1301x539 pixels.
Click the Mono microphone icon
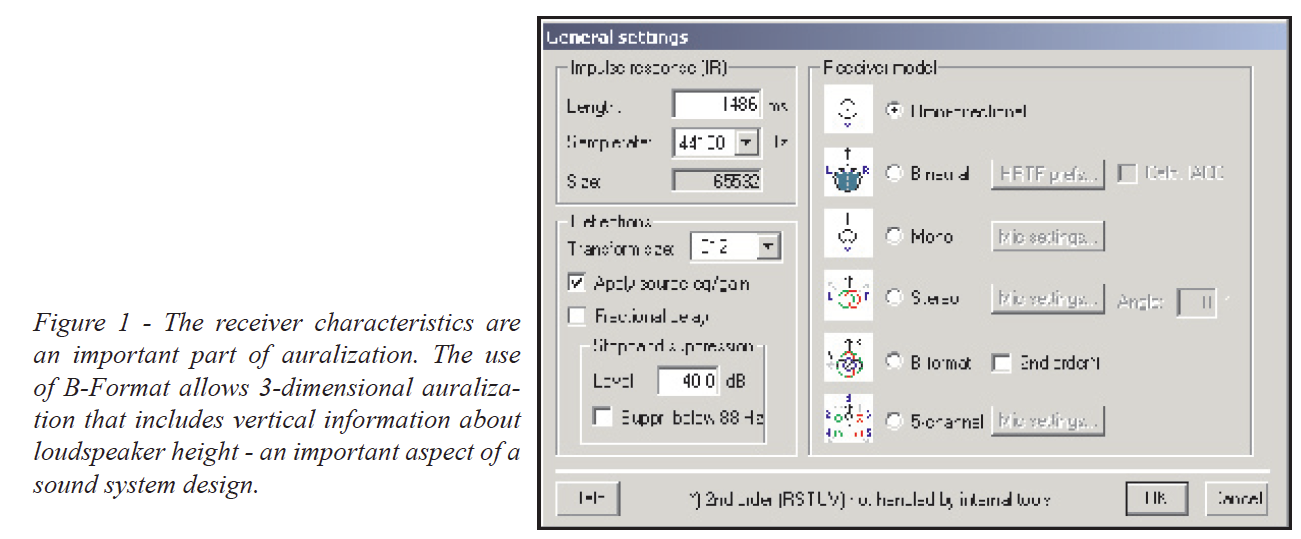(847, 237)
